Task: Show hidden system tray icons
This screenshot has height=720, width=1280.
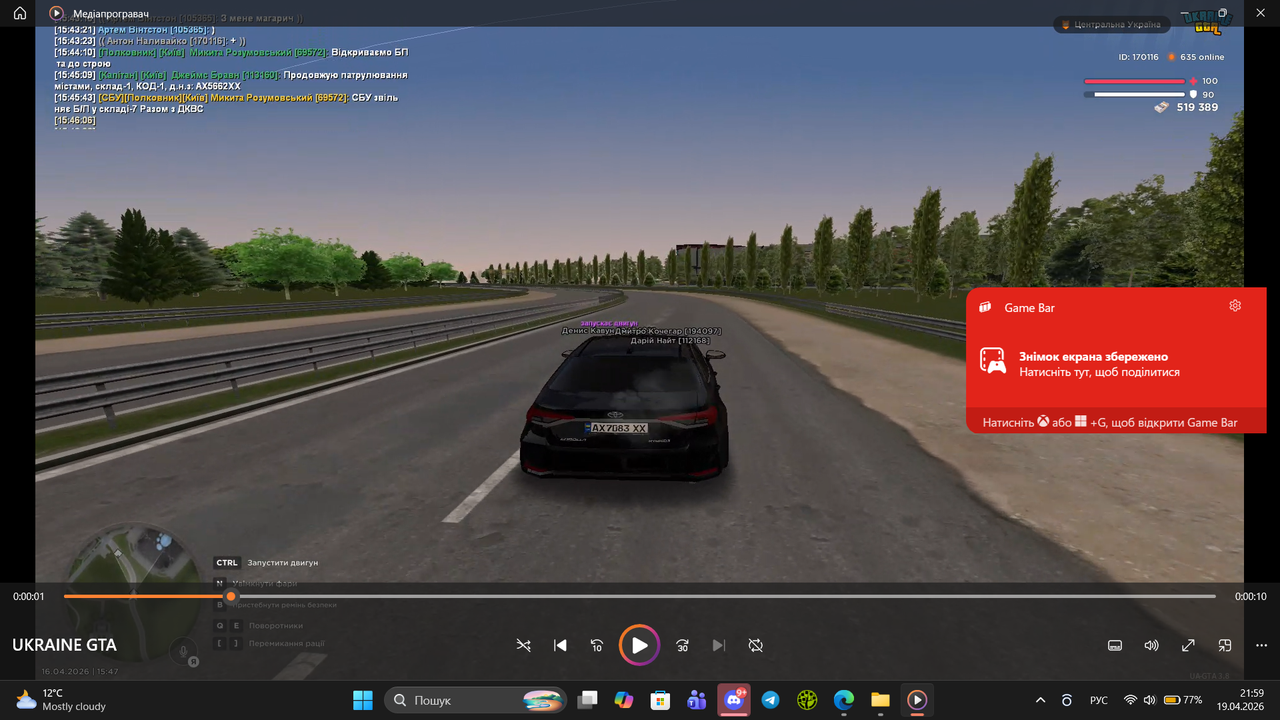Action: (x=1040, y=700)
